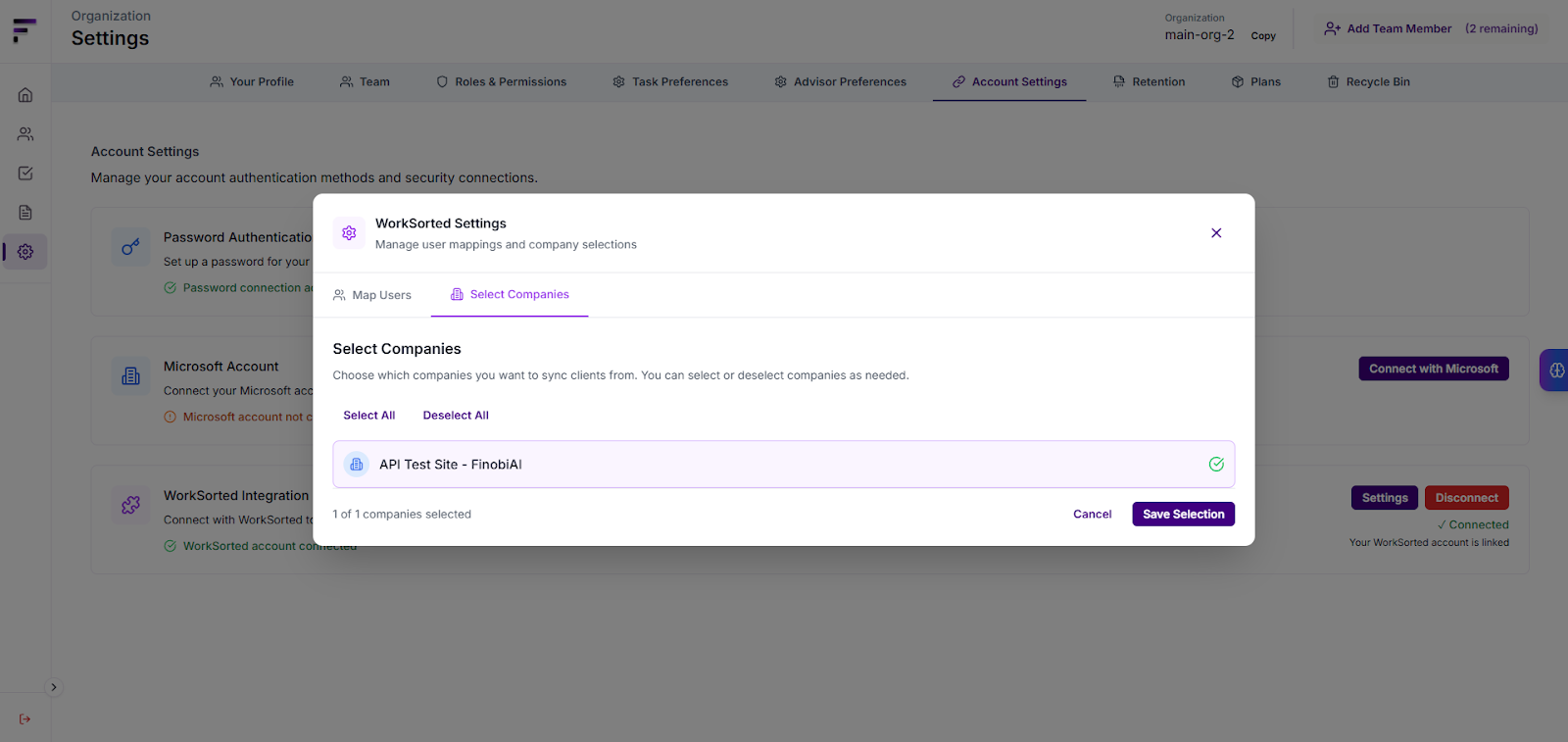Click the API Test Site - FinobiAI label
The width and height of the screenshot is (1568, 742).
[451, 465]
